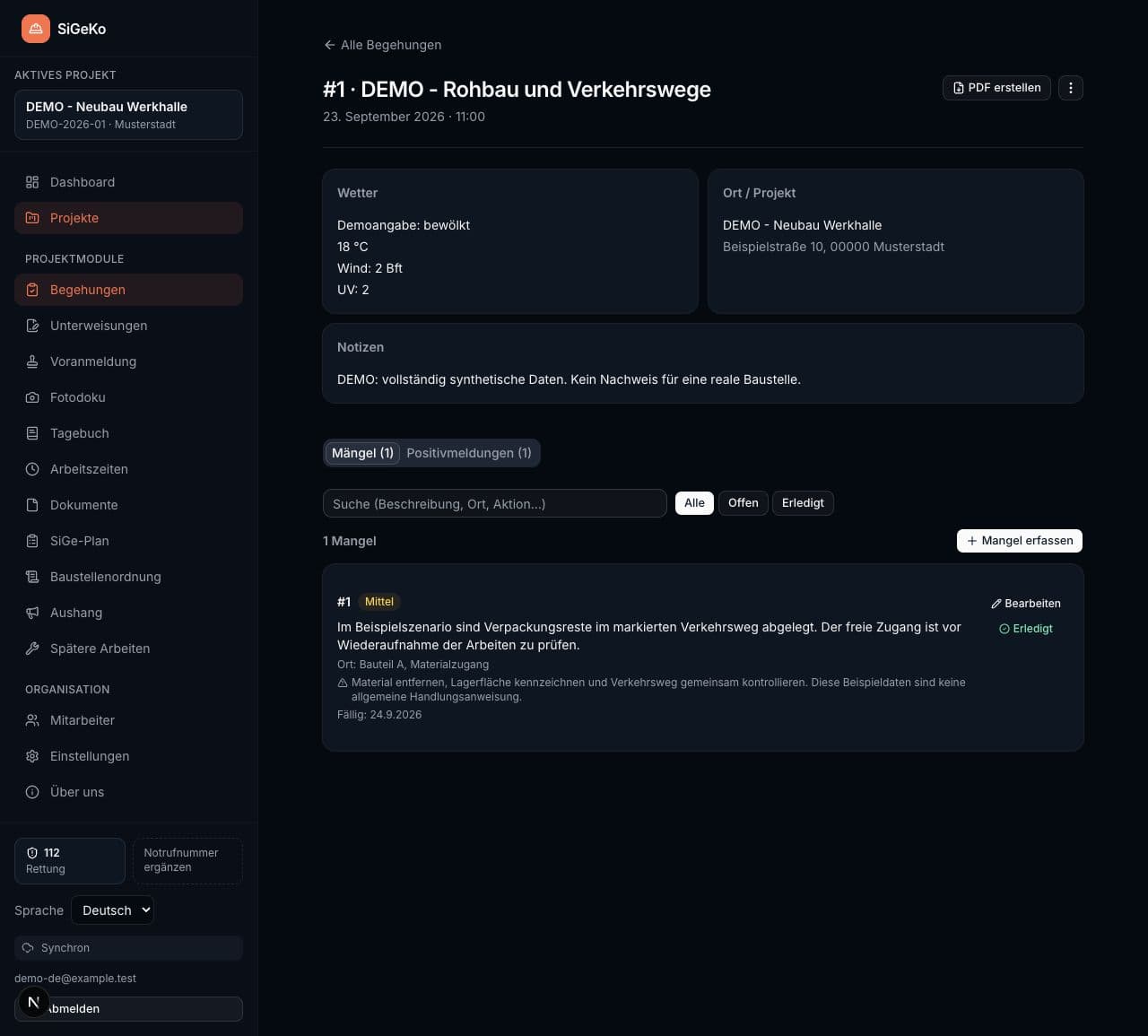Click the Erledigt checkmark circle icon
The image size is (1148, 1036).
(1004, 629)
